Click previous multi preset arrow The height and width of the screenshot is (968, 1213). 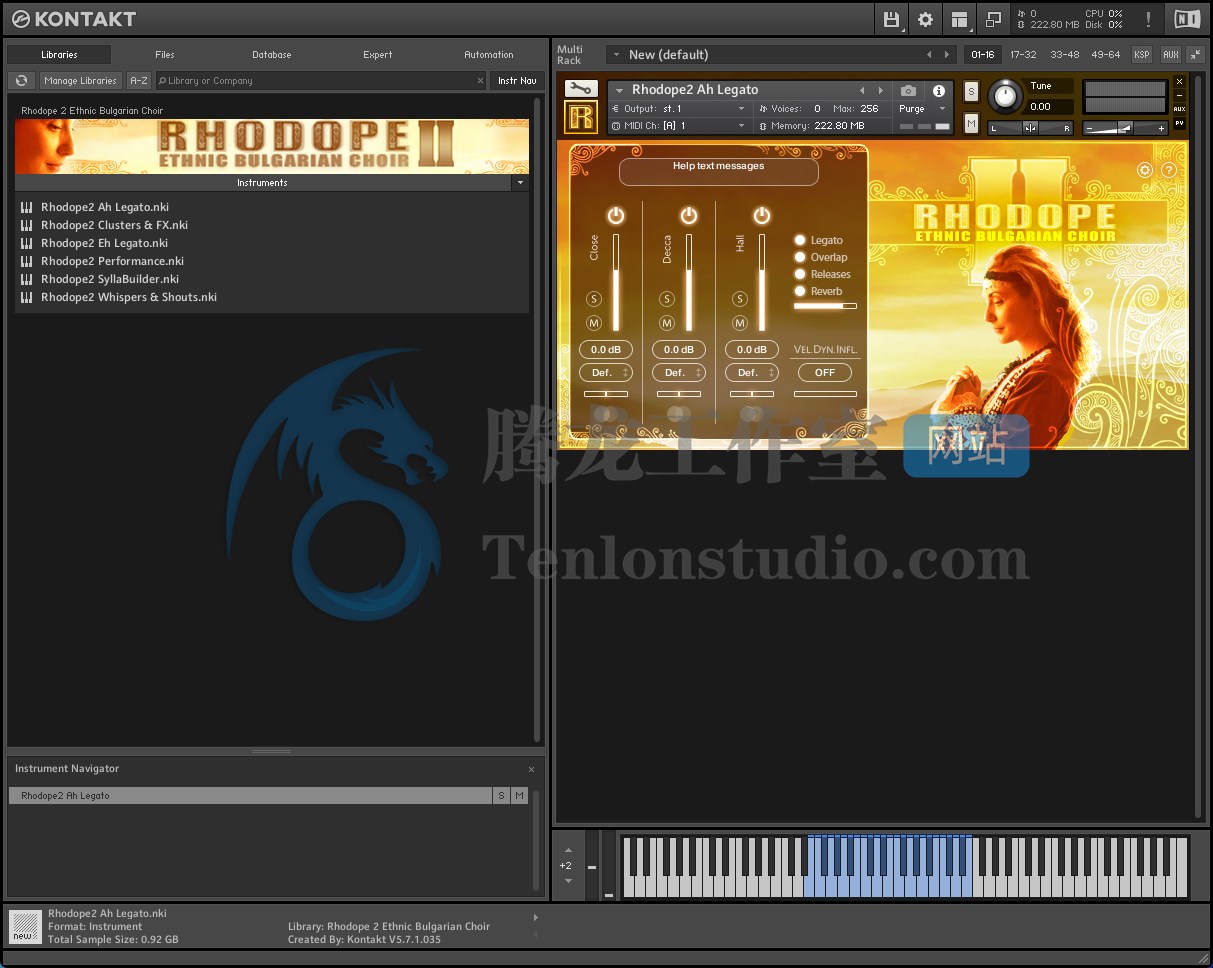click(x=929, y=54)
